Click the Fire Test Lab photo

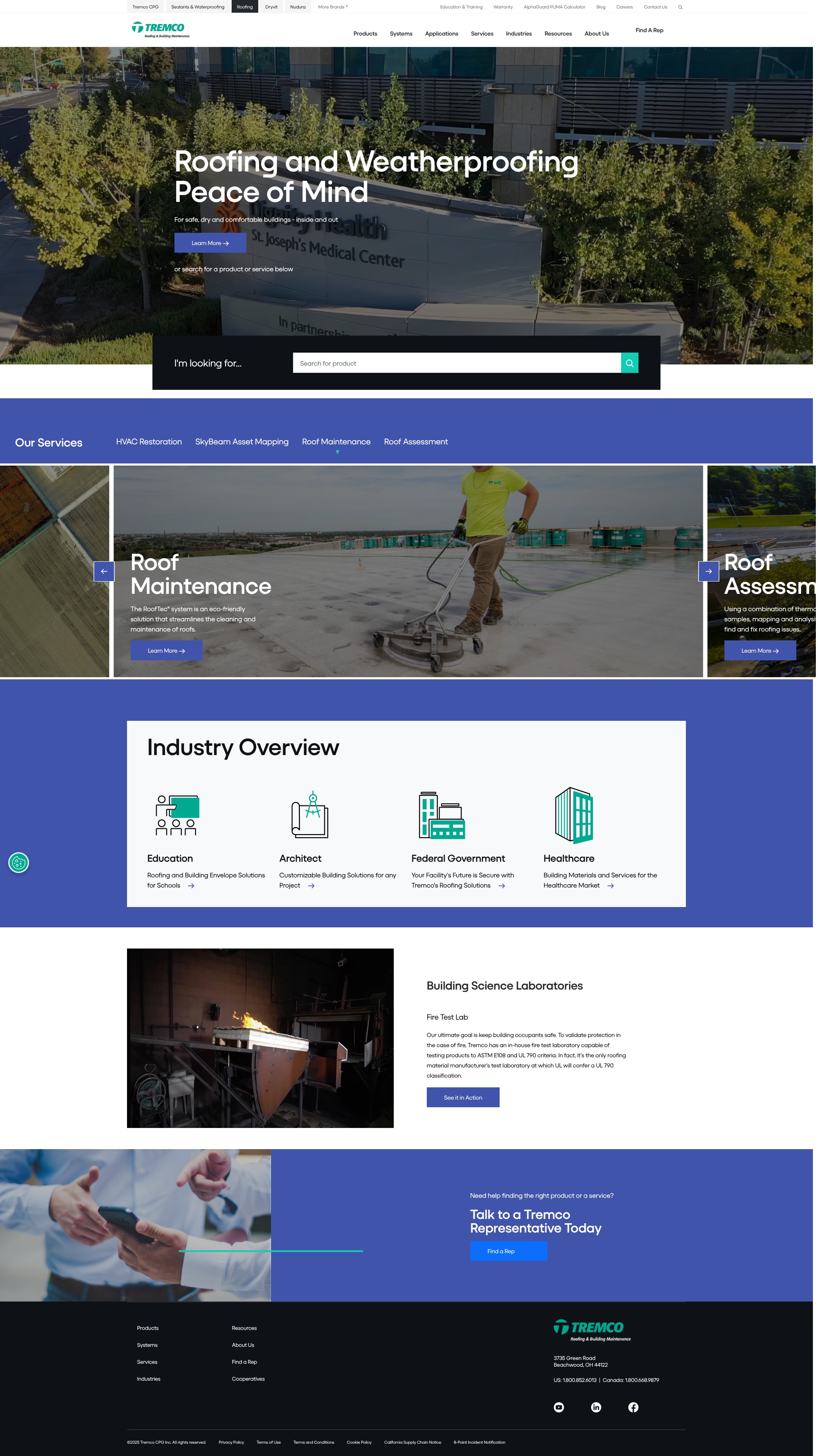pos(260,1038)
